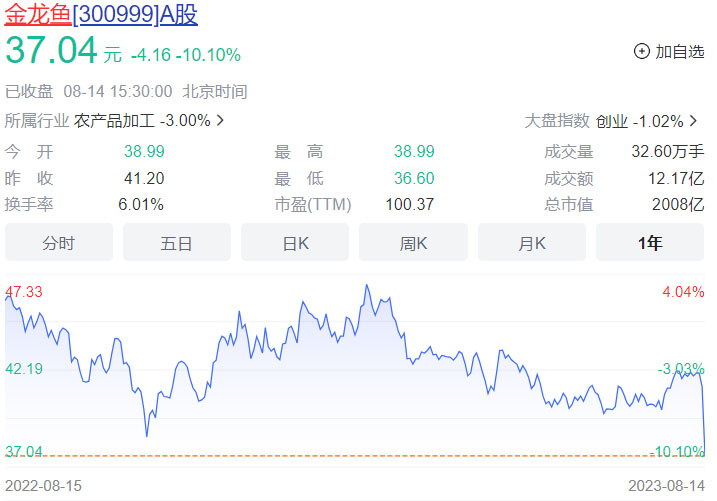This screenshot has height=501, width=717.
Task: Click the chart end date 2023-08-14
Action: pos(666,485)
